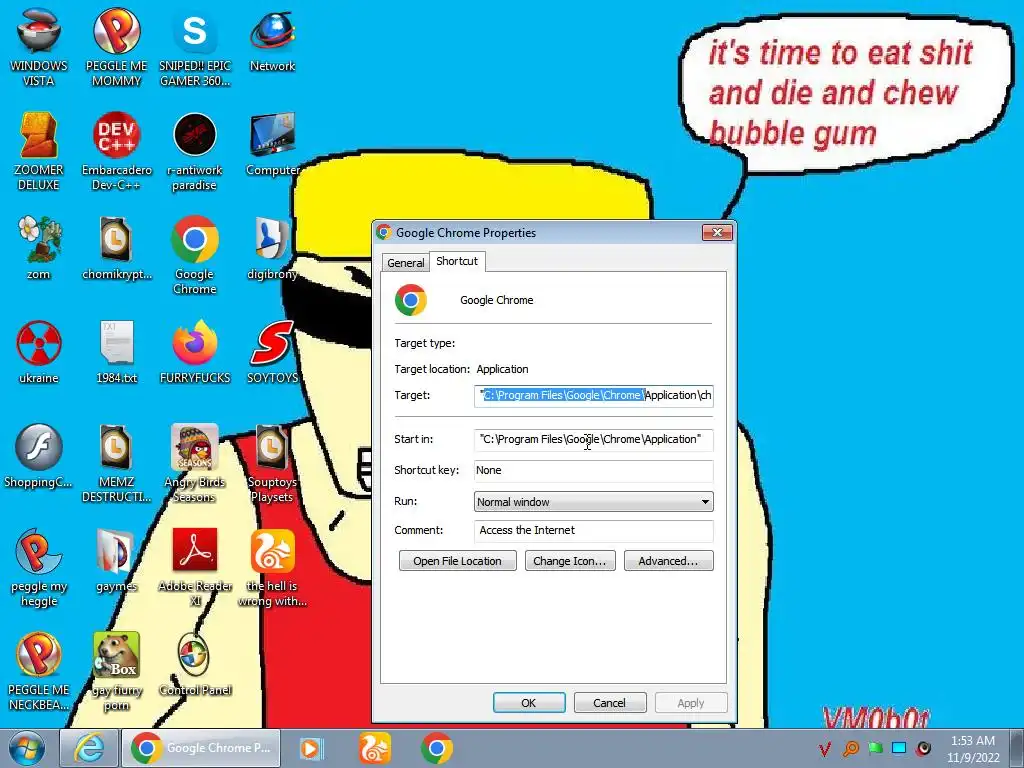Viewport: 1024px width, 768px height.
Task: Focus the Shortcut key field
Action: (x=594, y=470)
